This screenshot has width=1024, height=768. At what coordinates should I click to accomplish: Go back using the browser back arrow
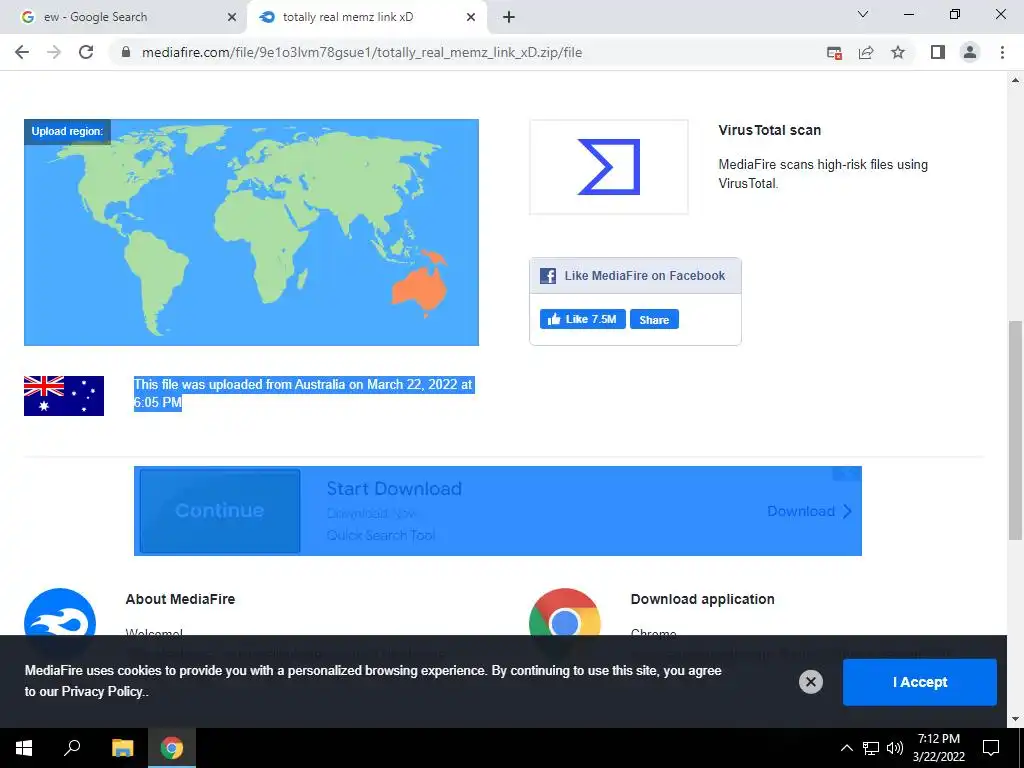click(22, 52)
